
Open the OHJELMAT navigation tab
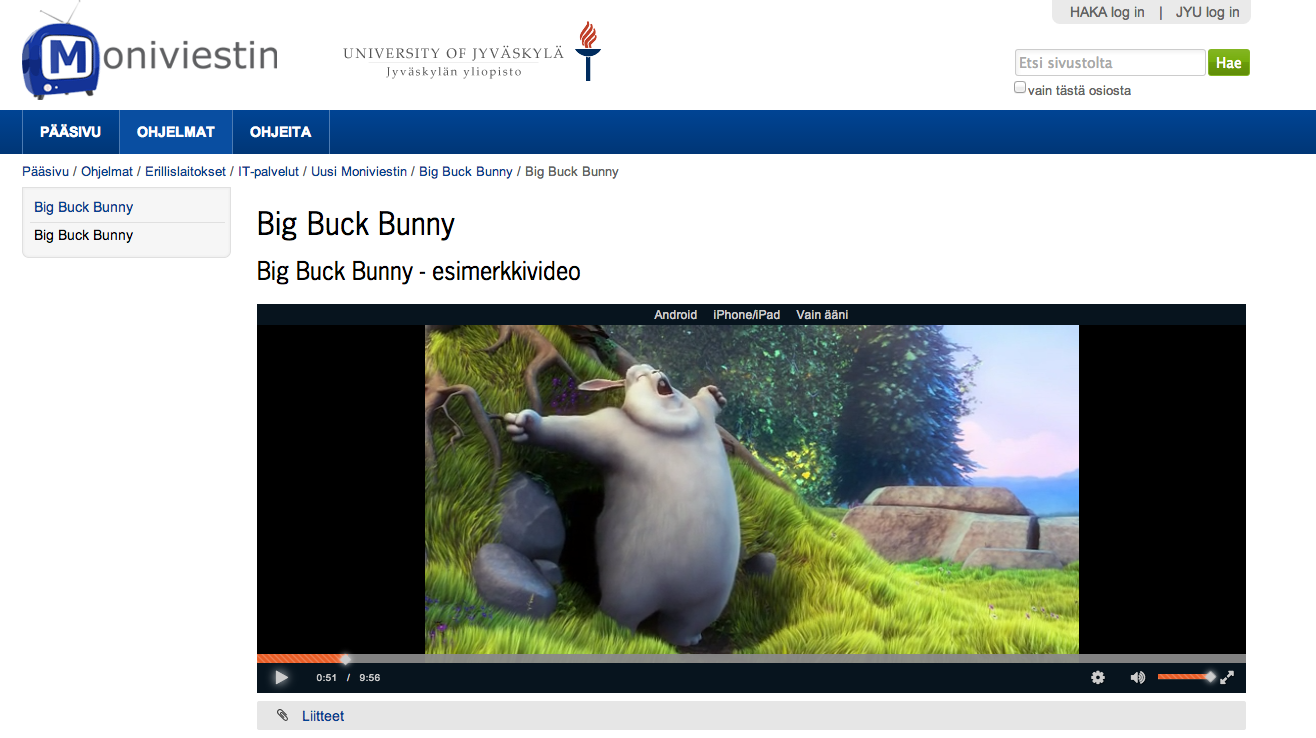(176, 132)
